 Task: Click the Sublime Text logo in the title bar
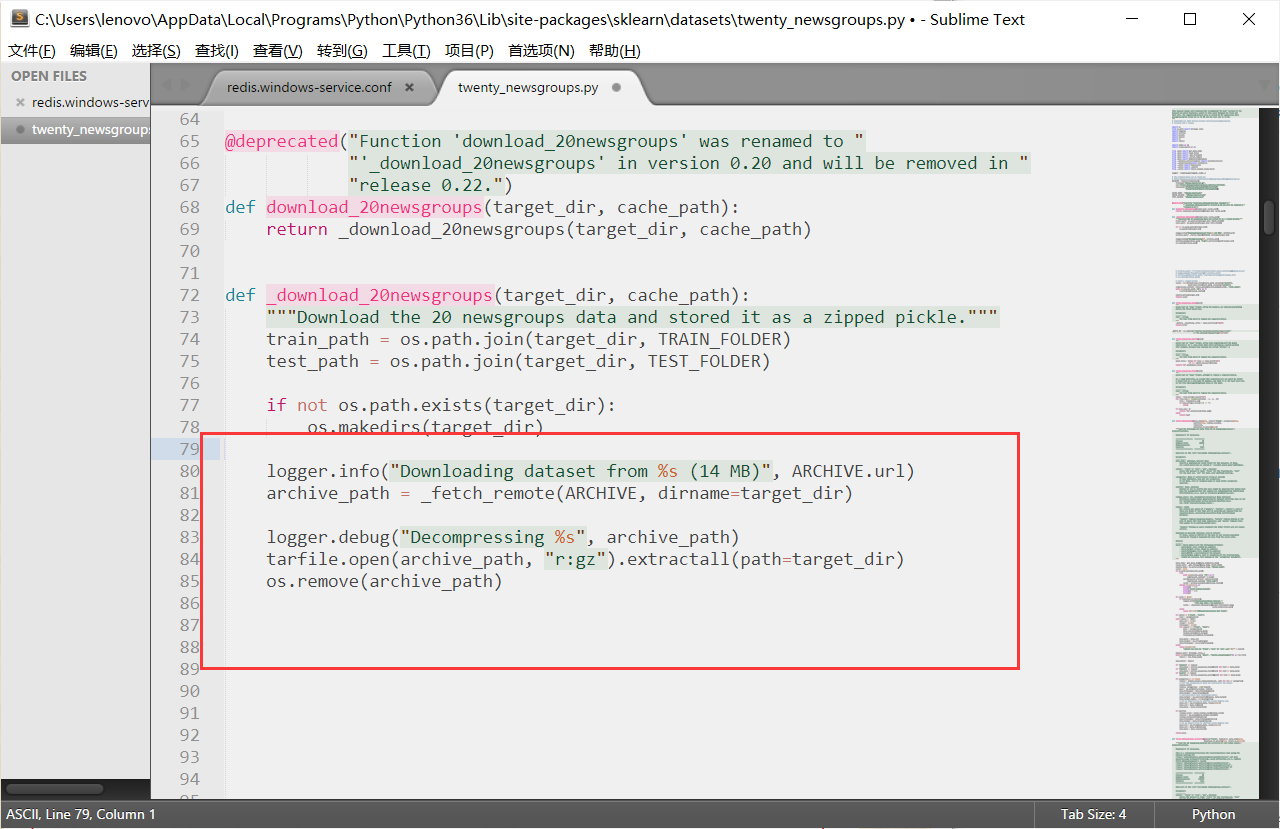(20, 19)
